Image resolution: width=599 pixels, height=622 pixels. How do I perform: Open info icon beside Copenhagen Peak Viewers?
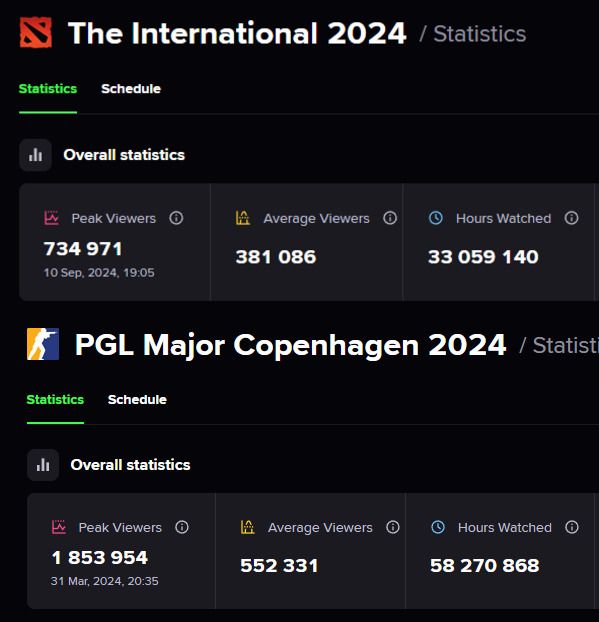(x=182, y=527)
